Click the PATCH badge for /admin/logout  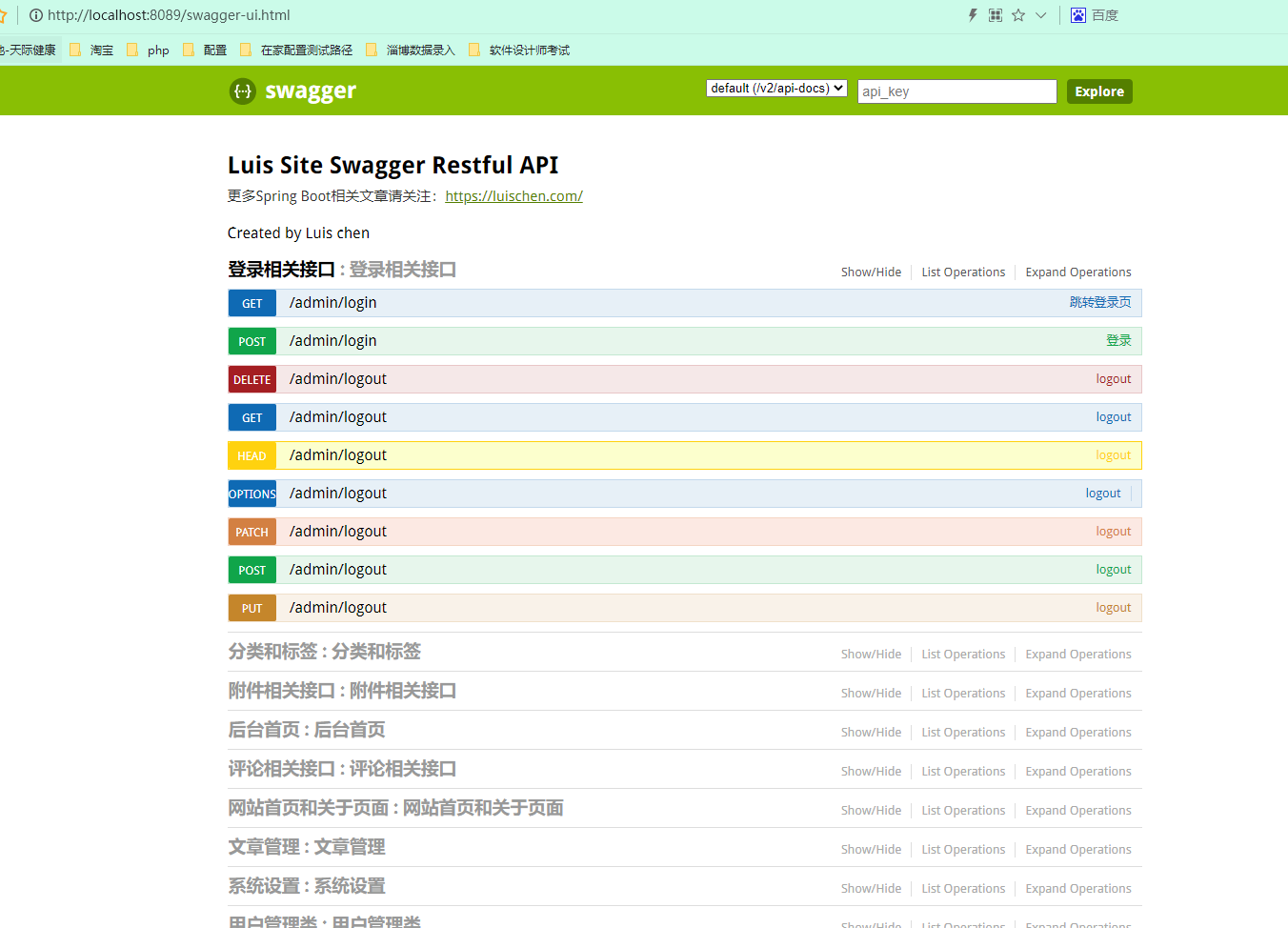click(x=252, y=532)
